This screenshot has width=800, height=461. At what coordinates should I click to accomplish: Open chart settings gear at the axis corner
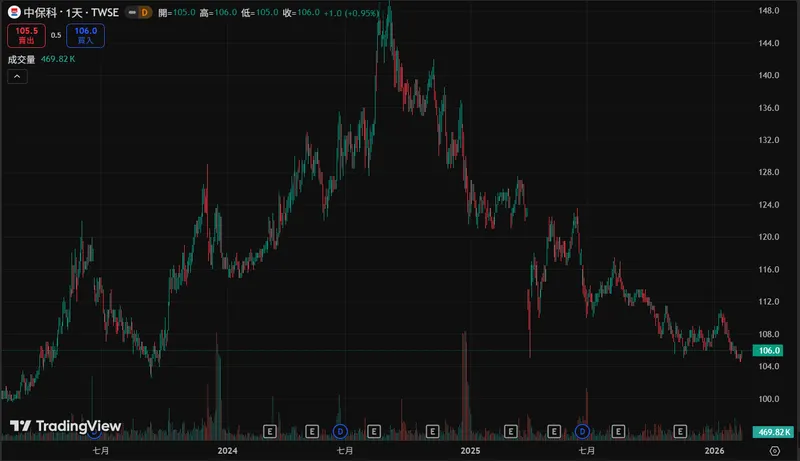tap(774, 451)
